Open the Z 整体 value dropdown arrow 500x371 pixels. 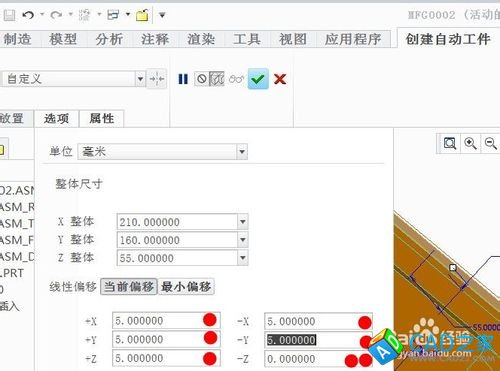243,258
